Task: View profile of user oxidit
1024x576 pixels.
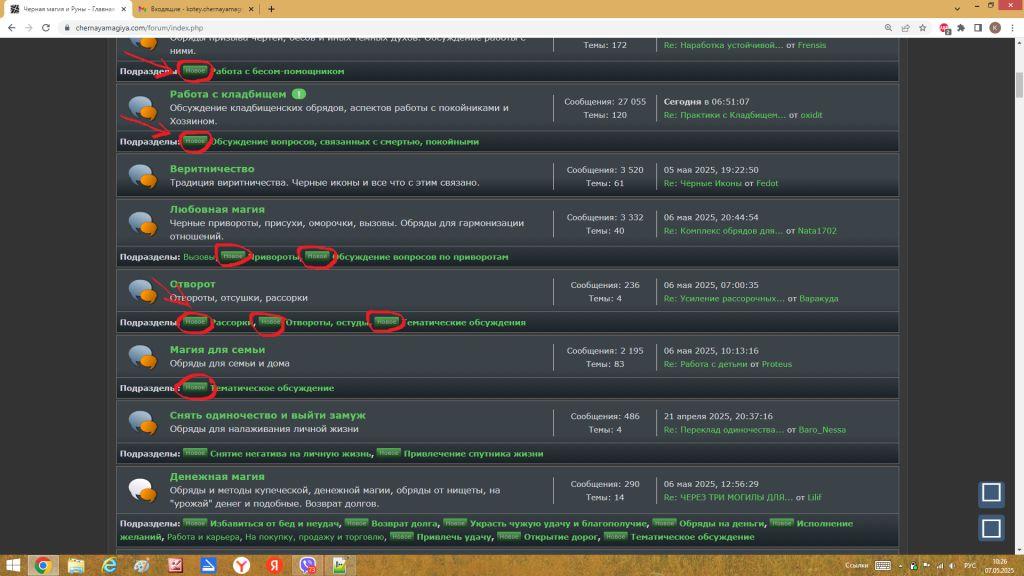Action: 811,115
